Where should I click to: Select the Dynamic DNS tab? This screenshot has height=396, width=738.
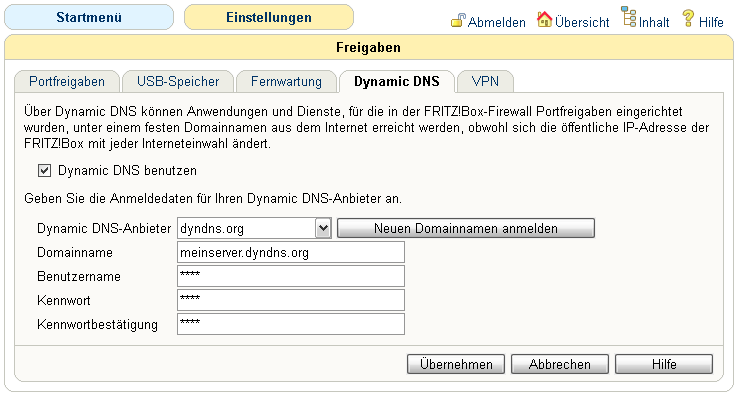tap(397, 81)
